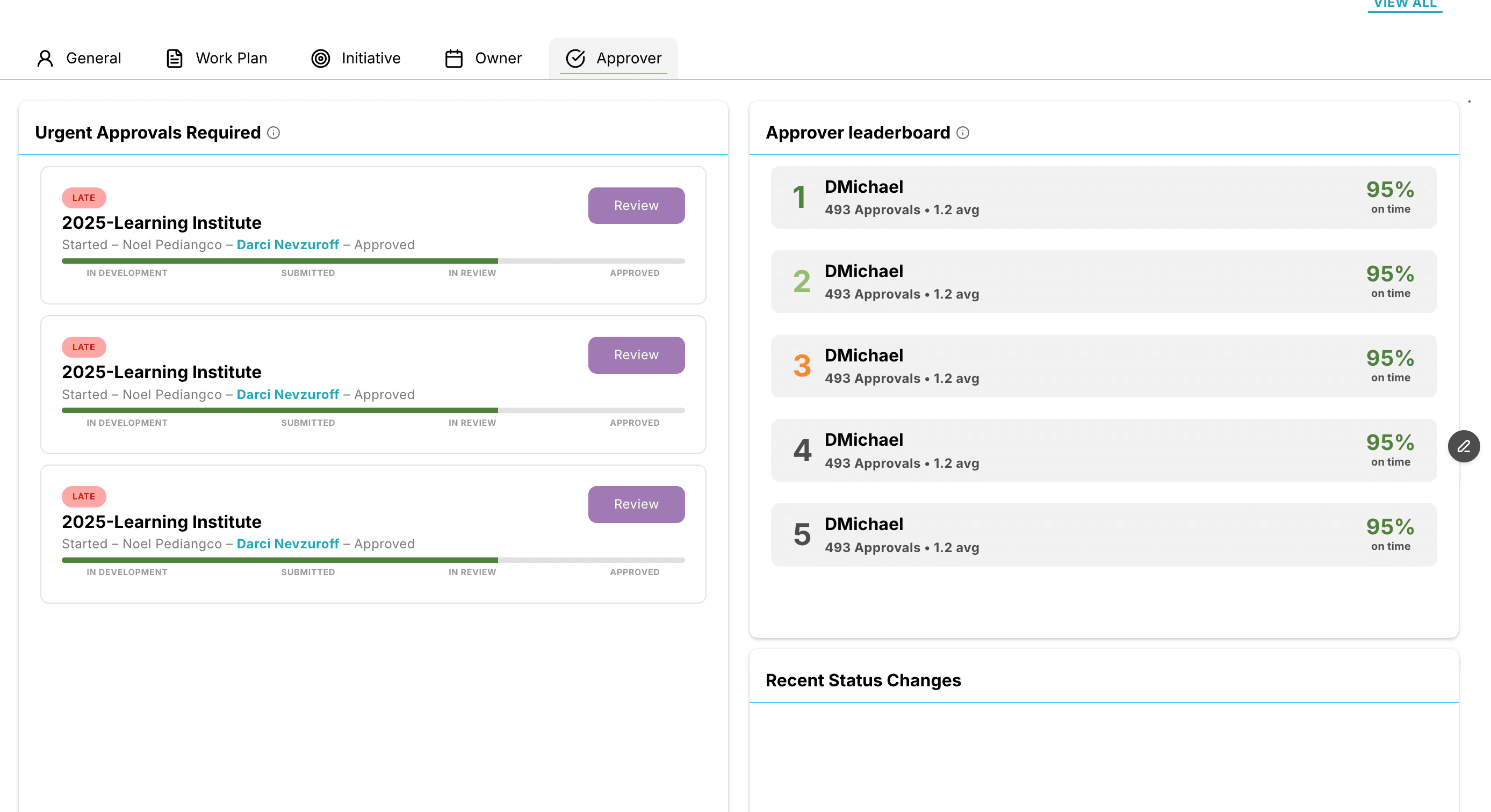1491x812 pixels.
Task: Switch to the Work Plan tab
Action: (231, 59)
